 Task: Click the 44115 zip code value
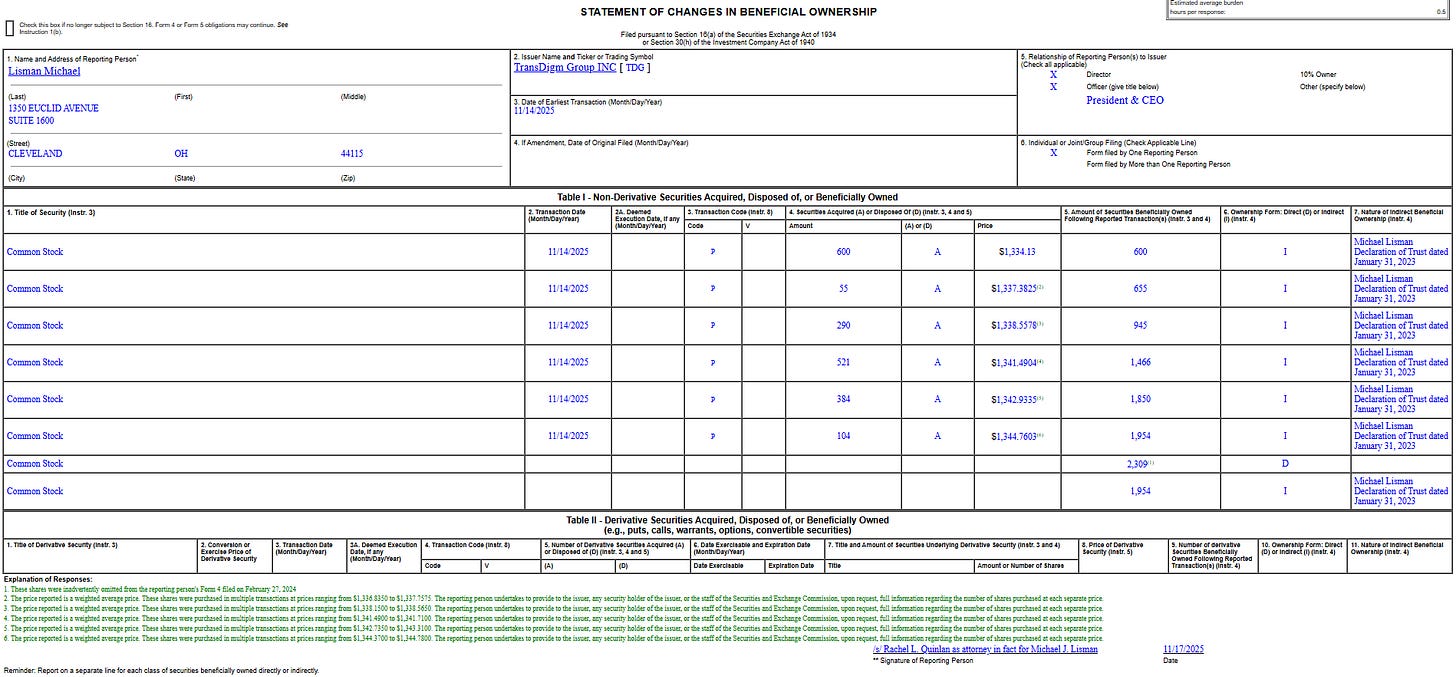coord(352,154)
